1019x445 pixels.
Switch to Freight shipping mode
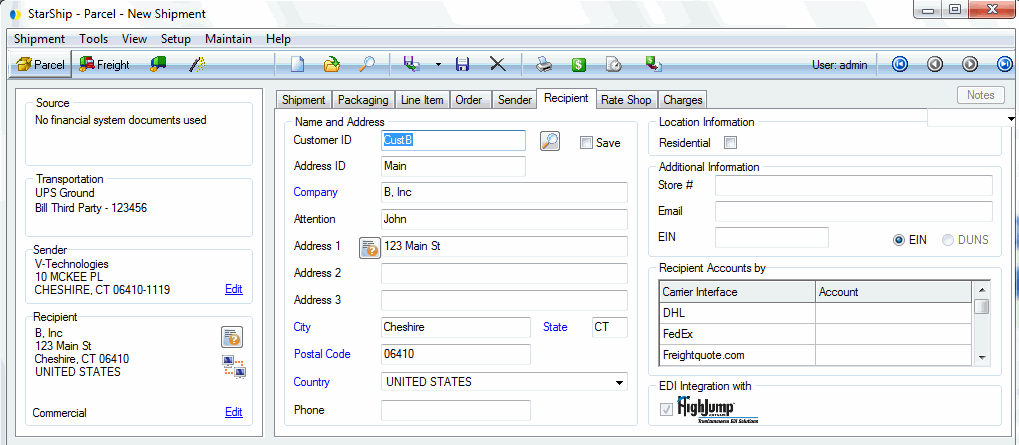(x=104, y=64)
